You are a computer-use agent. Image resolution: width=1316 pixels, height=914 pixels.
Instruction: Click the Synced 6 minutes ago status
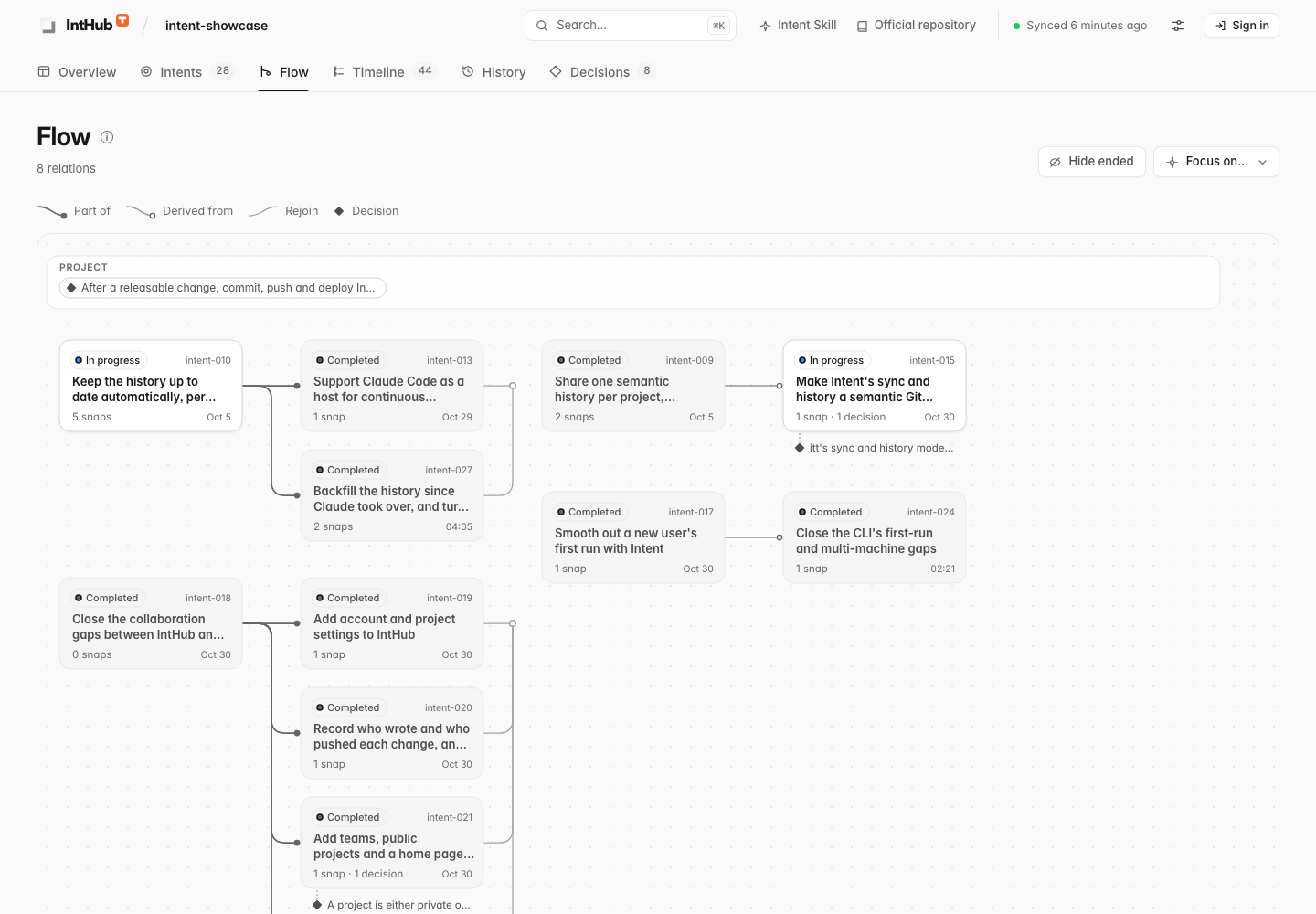coord(1080,26)
